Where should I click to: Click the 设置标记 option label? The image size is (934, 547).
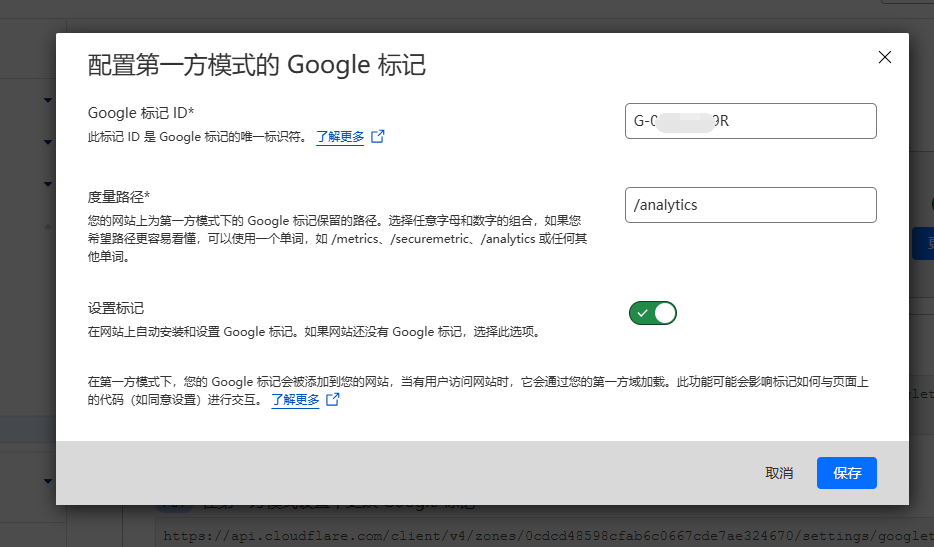point(116,308)
